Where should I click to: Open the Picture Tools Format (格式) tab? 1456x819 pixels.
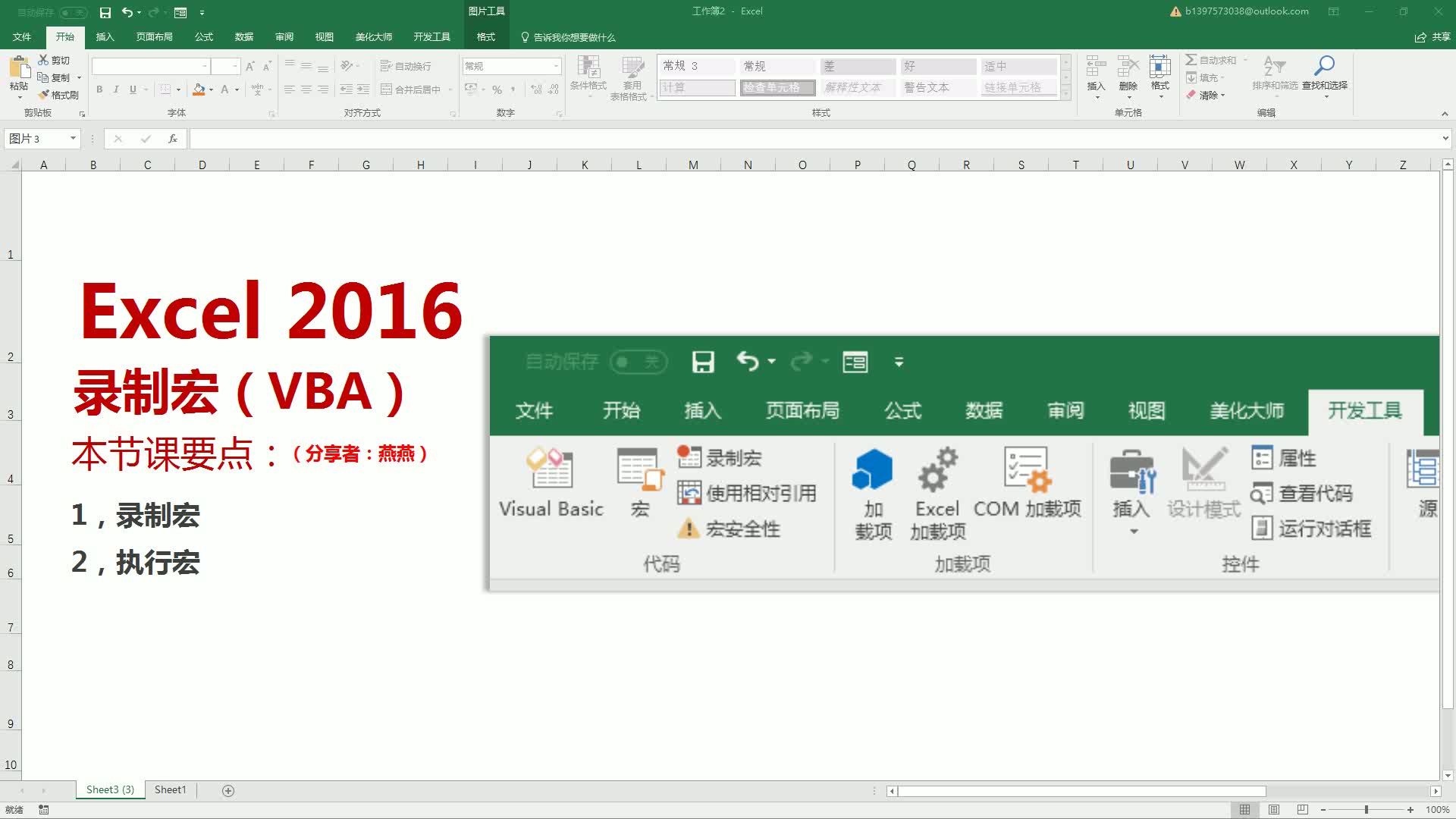point(486,37)
